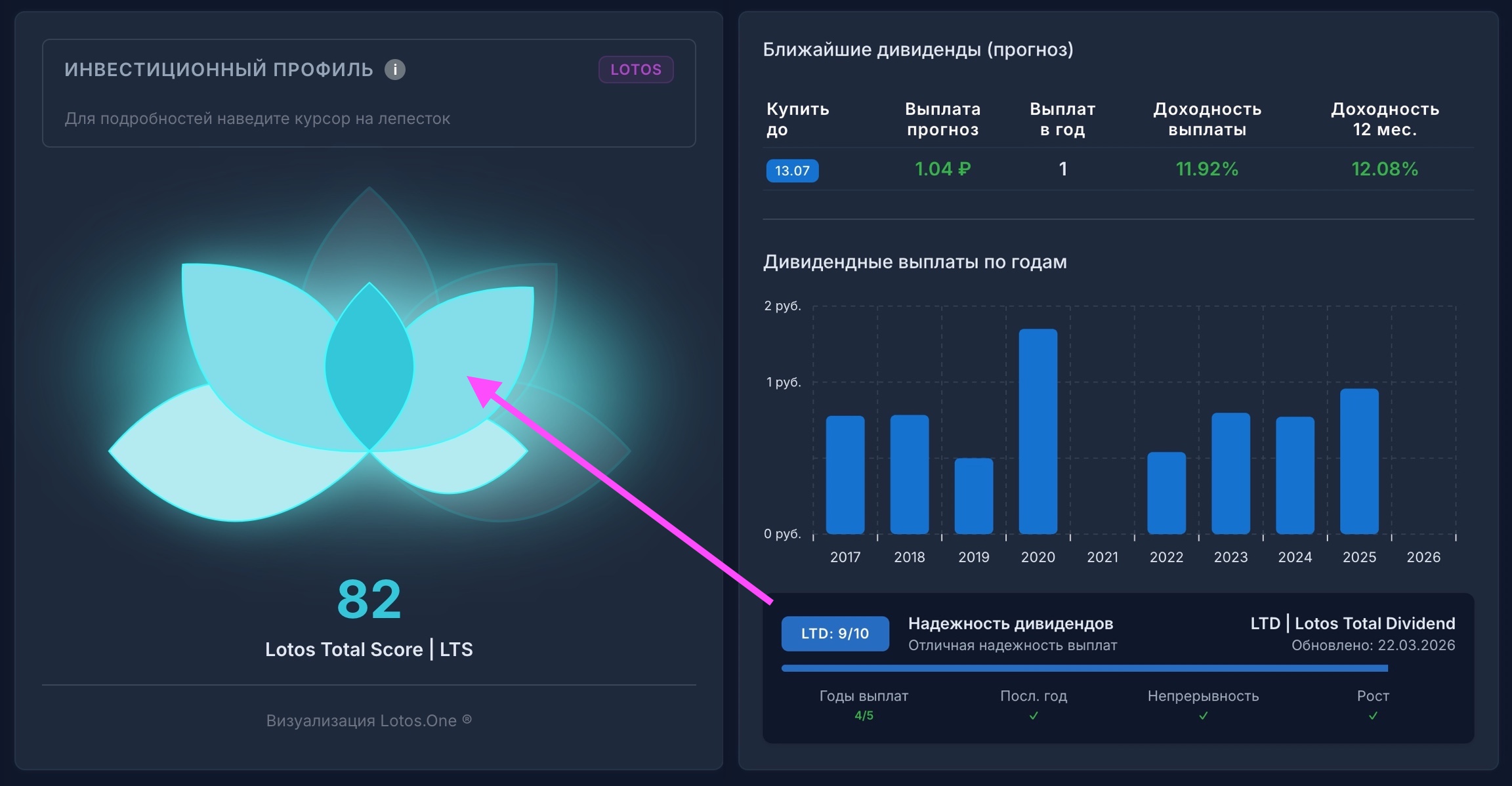Click the Визуализация Lotos.One footer text

(369, 720)
